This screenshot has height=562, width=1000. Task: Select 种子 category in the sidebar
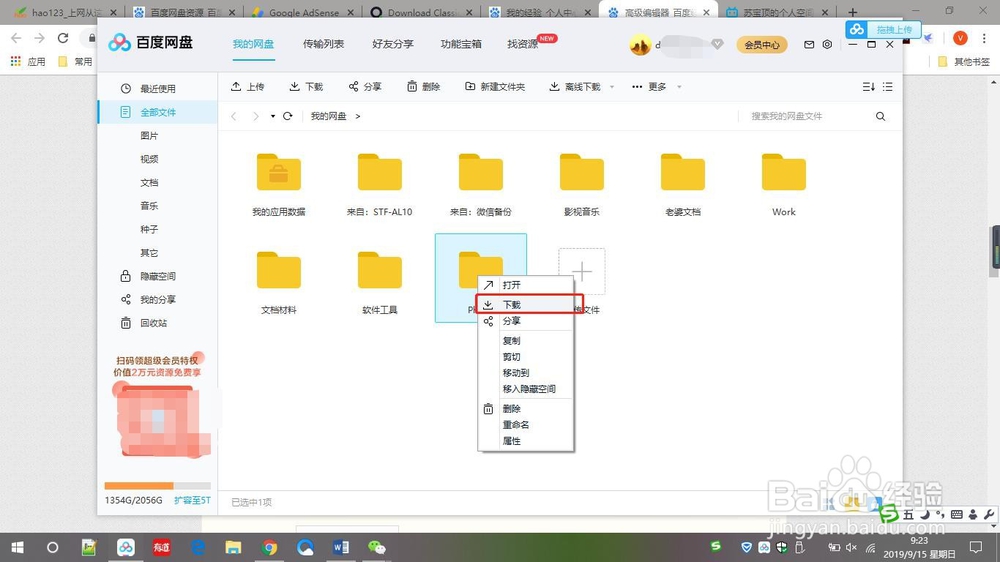pyautogui.click(x=149, y=229)
